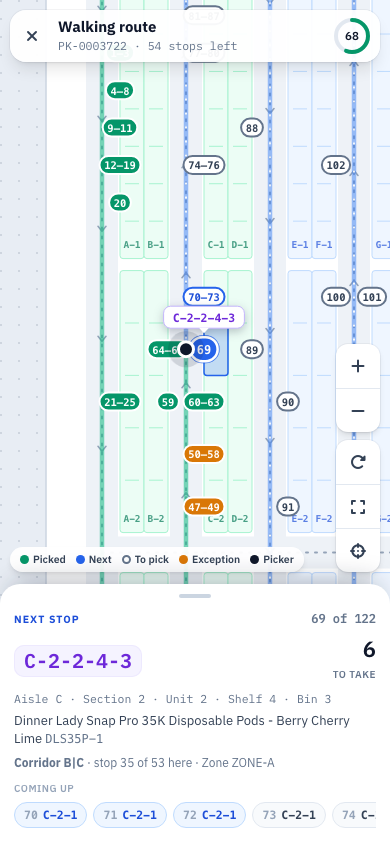Open the progress ring showing 68

click(352, 36)
